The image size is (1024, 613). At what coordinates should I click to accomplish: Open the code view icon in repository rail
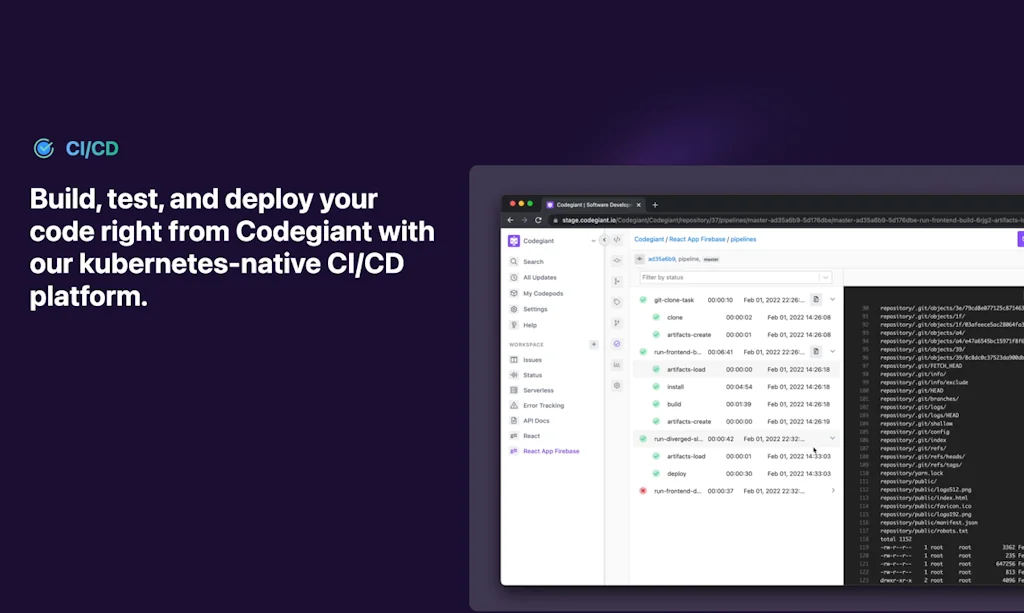pos(617,240)
